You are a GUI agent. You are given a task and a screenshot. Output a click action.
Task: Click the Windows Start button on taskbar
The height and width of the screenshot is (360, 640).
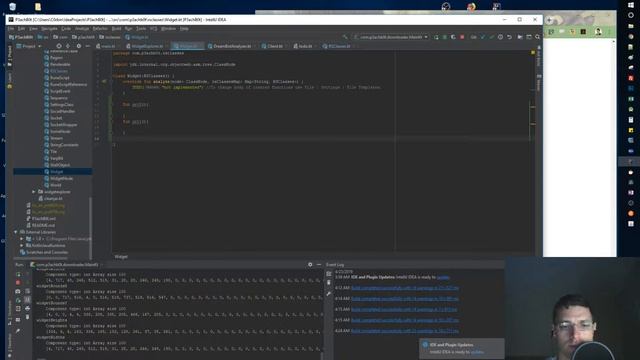(x=631, y=4)
